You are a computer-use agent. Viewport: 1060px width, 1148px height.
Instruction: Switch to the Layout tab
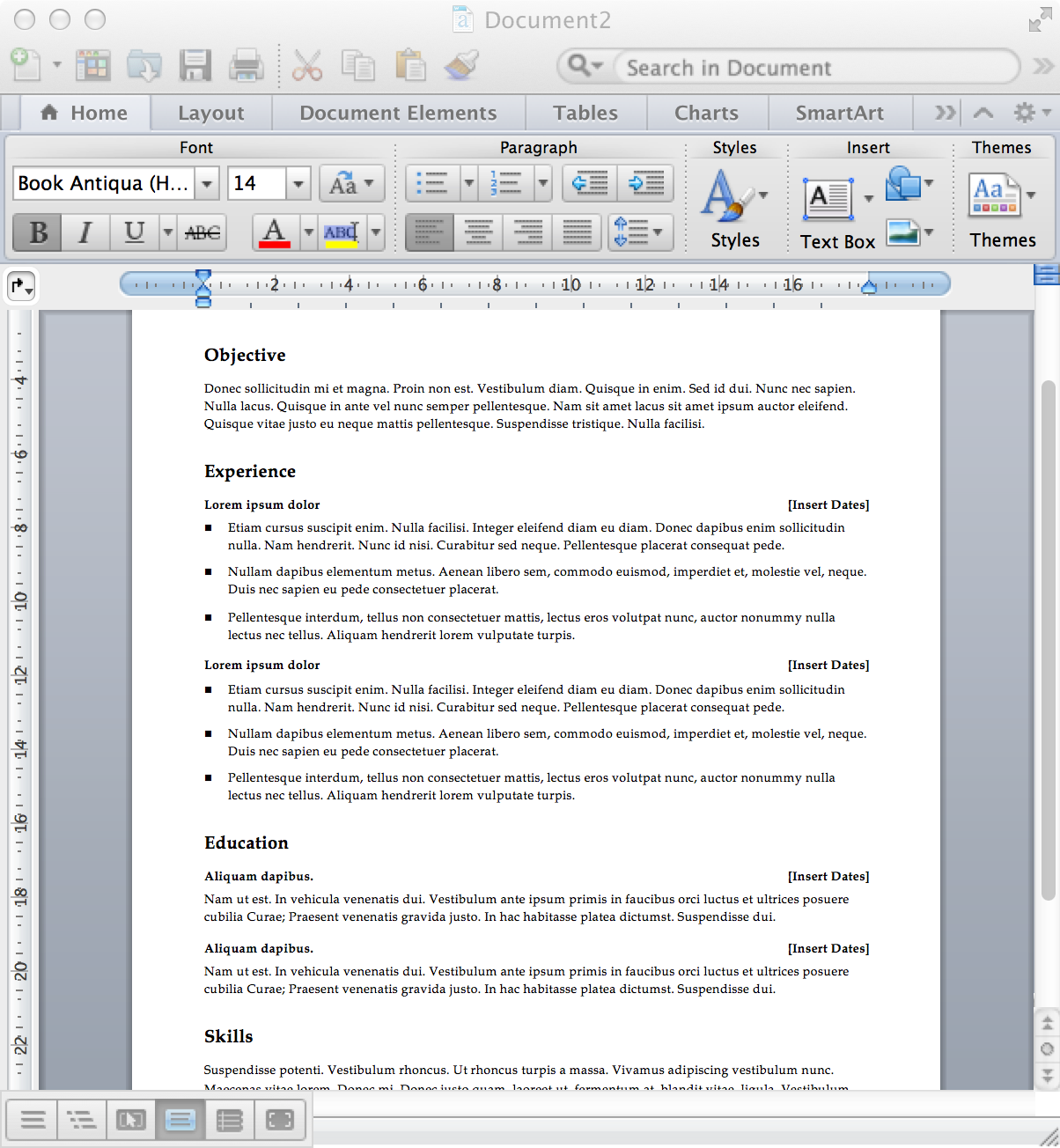[x=211, y=113]
